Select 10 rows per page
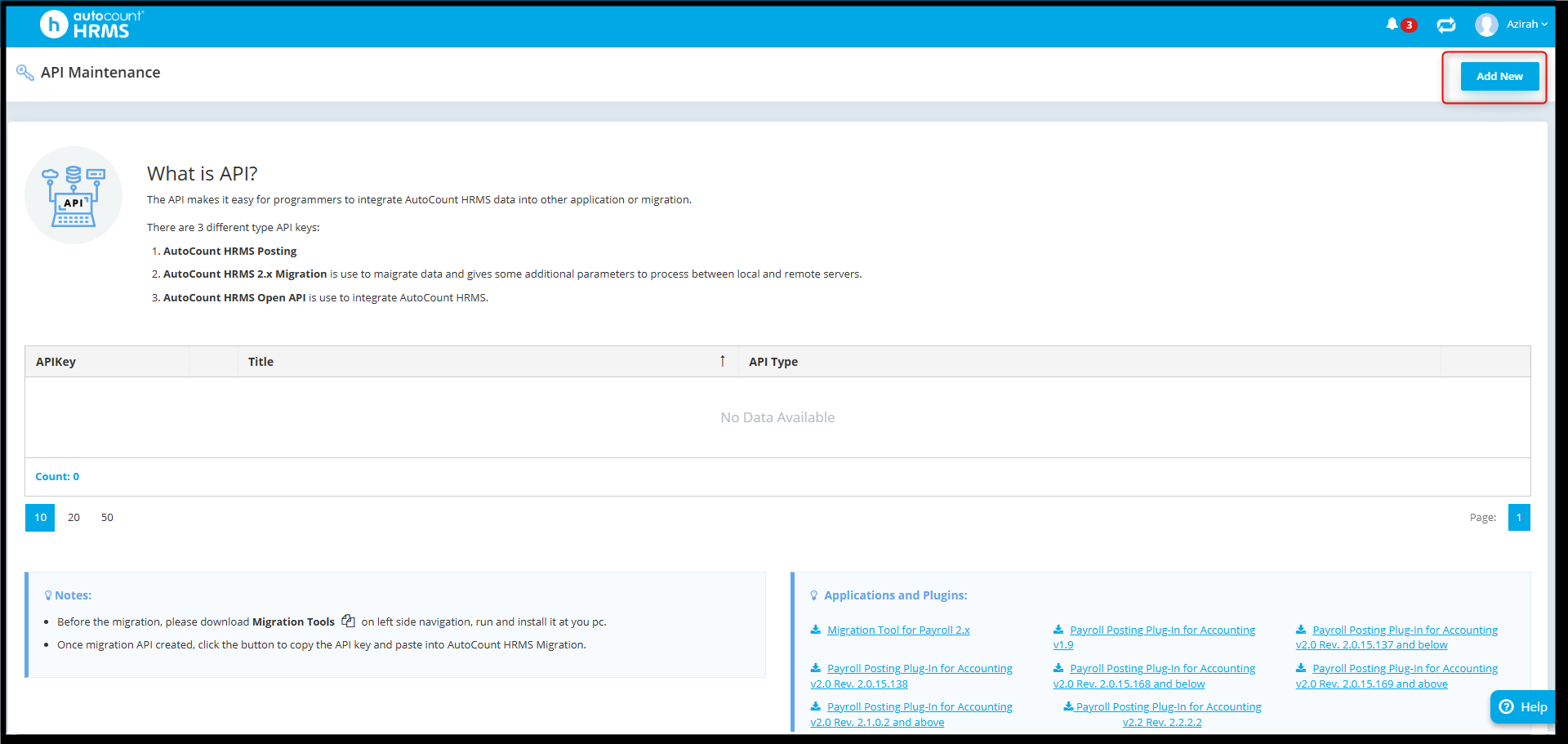 tap(40, 518)
